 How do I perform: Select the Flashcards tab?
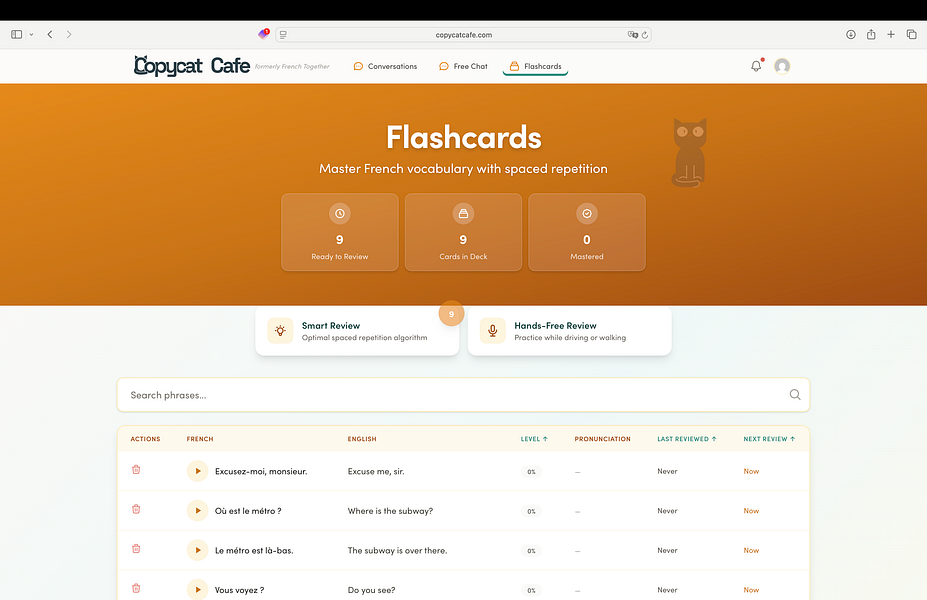click(x=535, y=66)
